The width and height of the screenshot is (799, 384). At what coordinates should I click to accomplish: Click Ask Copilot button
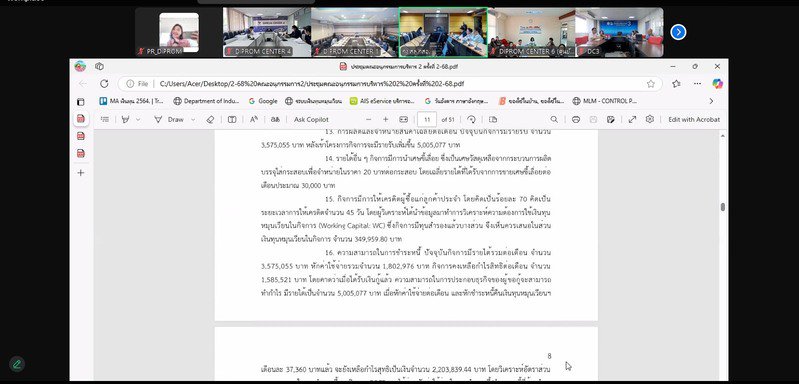311,119
